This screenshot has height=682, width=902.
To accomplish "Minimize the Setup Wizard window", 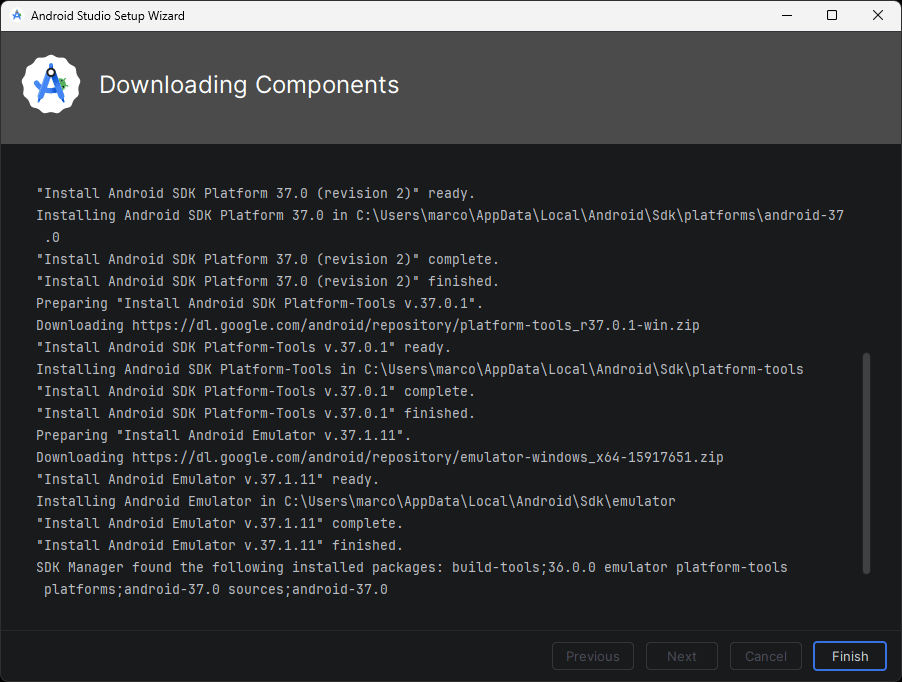I will (787, 16).
